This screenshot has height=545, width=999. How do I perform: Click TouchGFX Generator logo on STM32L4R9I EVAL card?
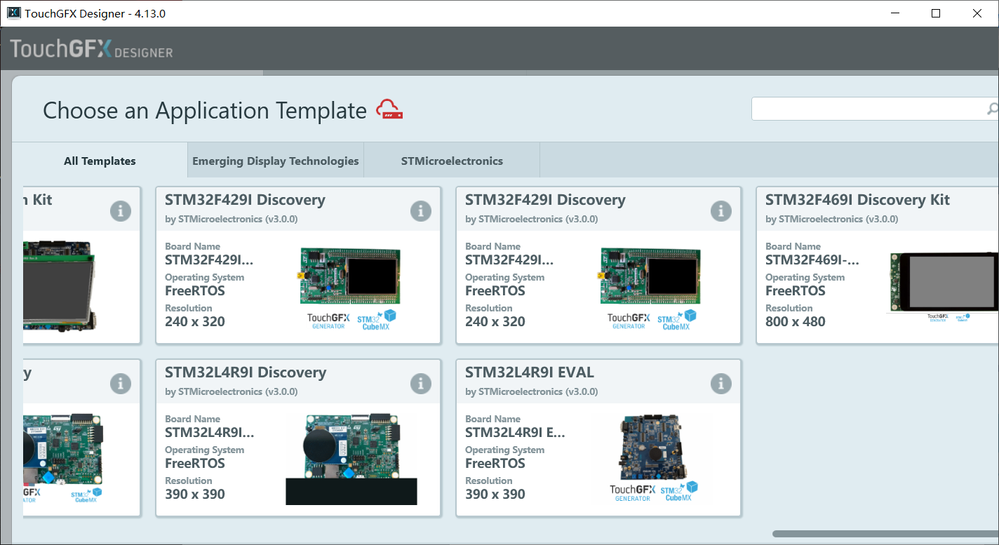(x=632, y=492)
